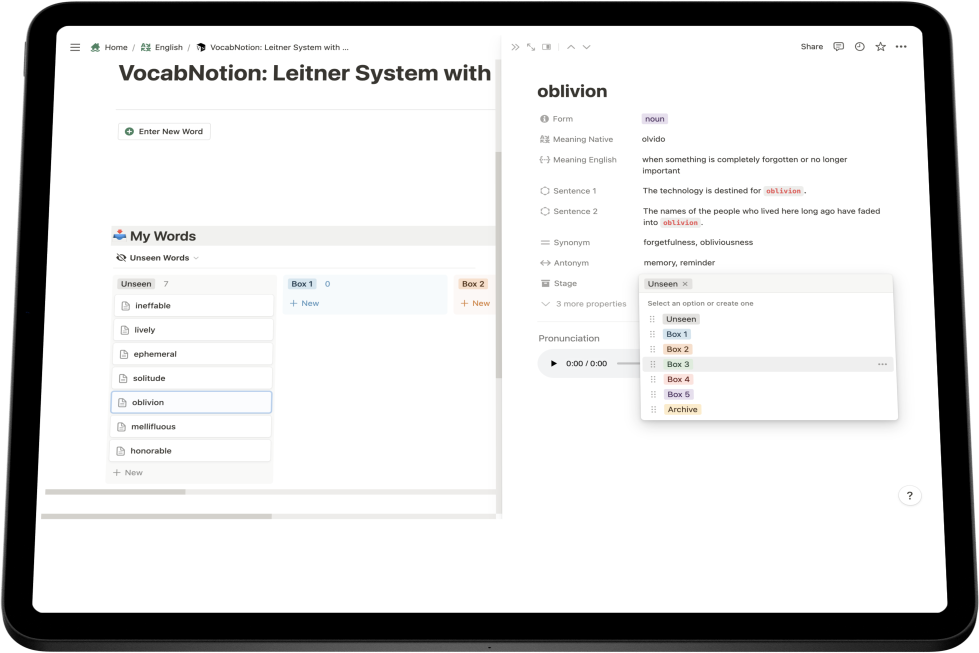This screenshot has width=979, height=653.
Task: Click the help question mark button
Action: click(x=909, y=496)
